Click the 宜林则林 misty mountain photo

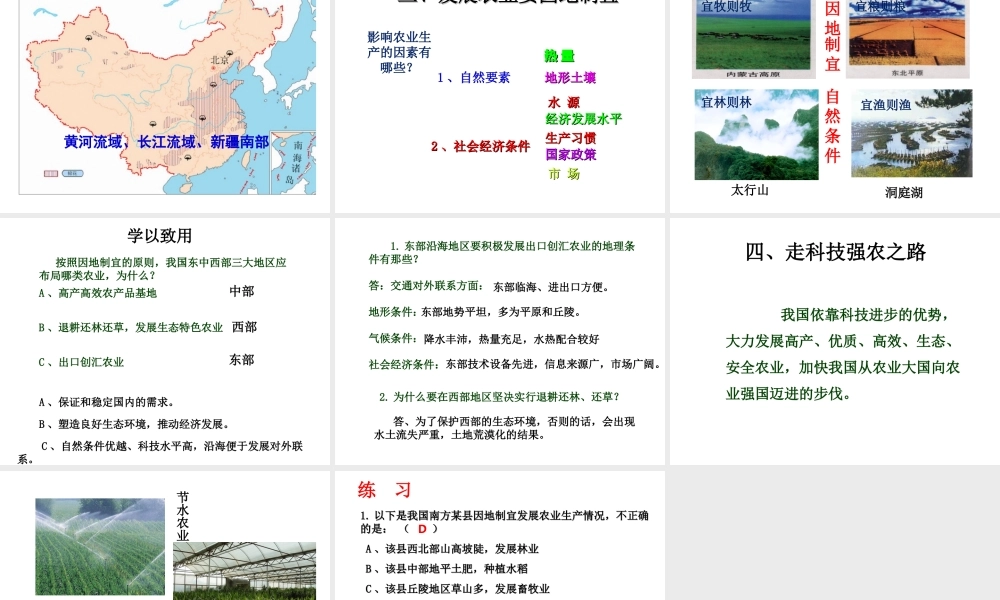pos(756,135)
